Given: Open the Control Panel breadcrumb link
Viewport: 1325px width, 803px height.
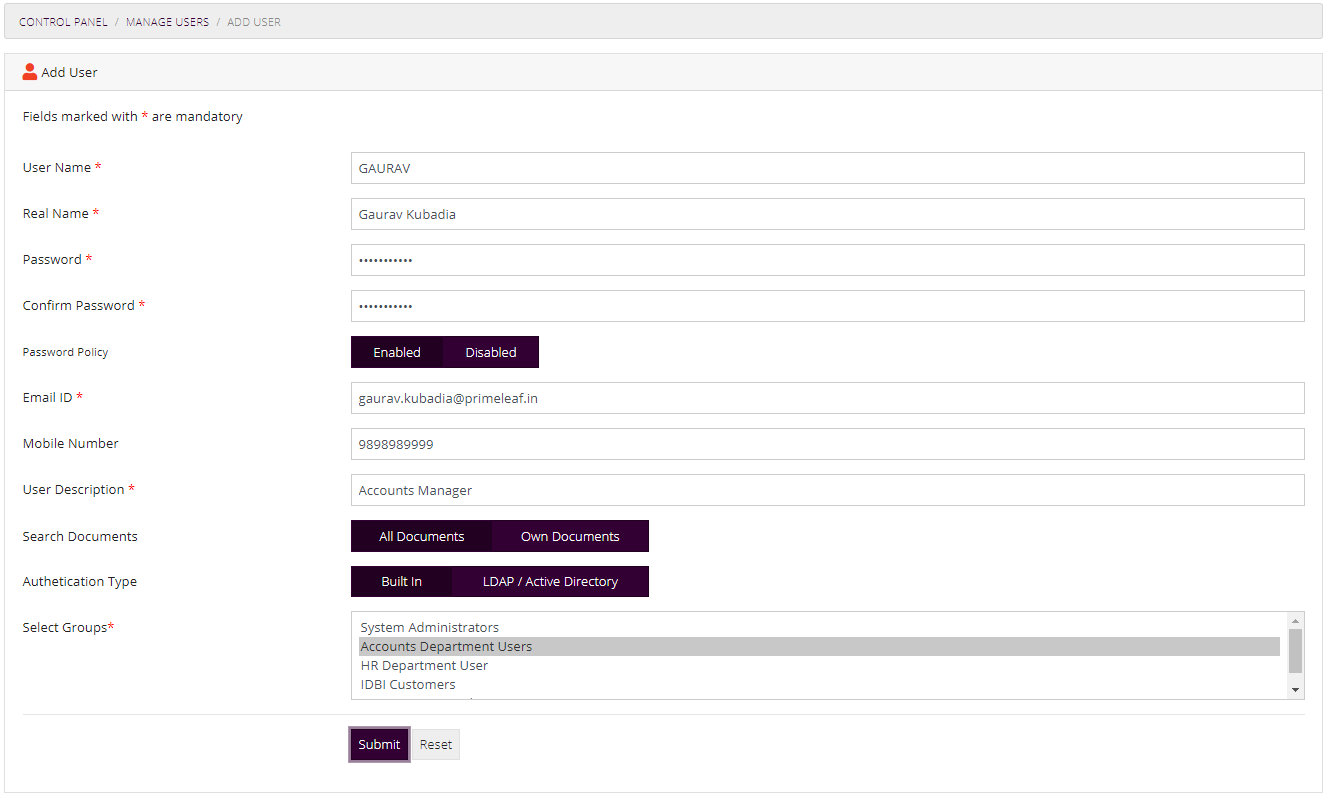Looking at the screenshot, I should pos(63,21).
